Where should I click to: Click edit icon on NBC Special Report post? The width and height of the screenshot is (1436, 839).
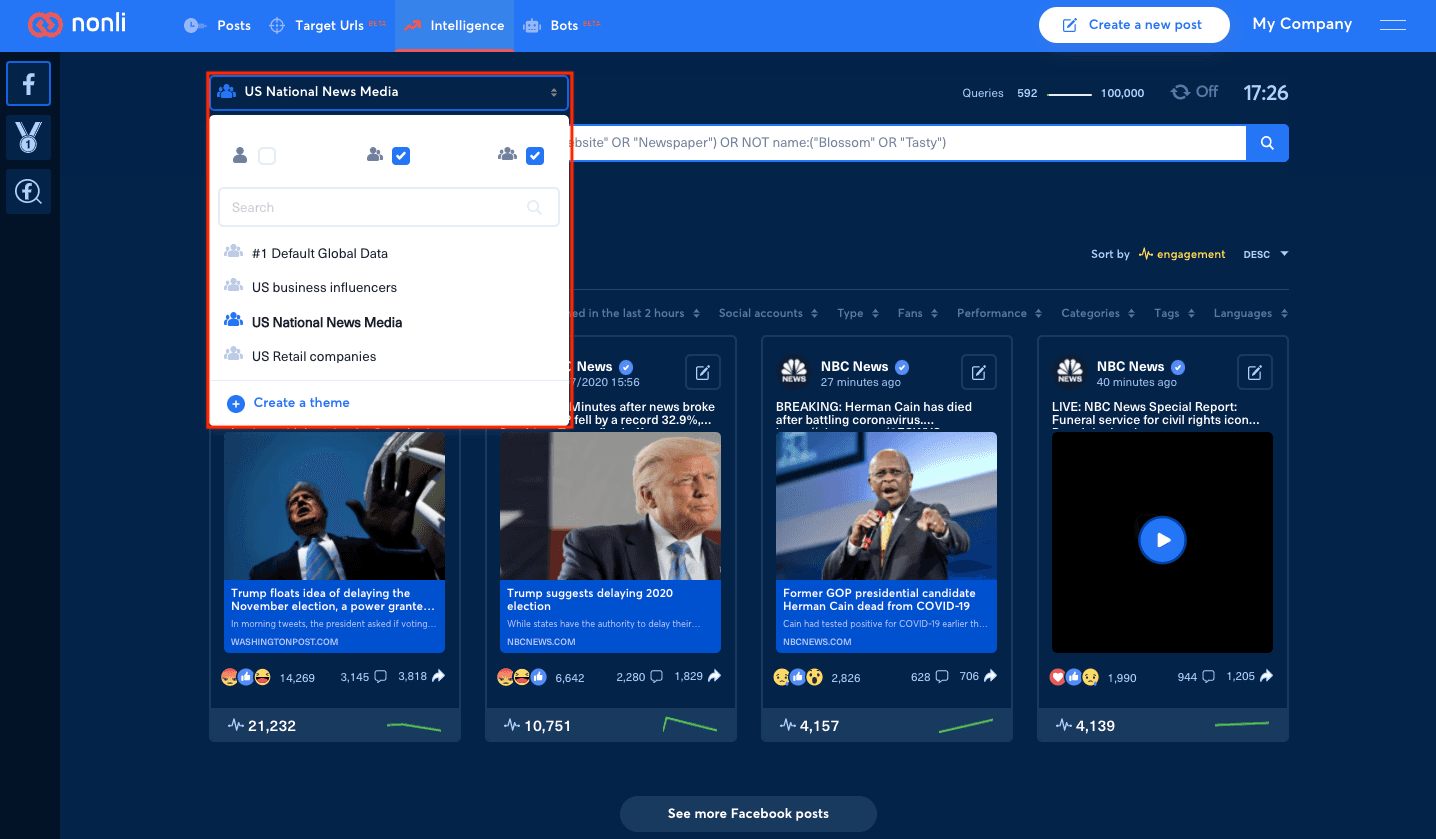[1255, 373]
